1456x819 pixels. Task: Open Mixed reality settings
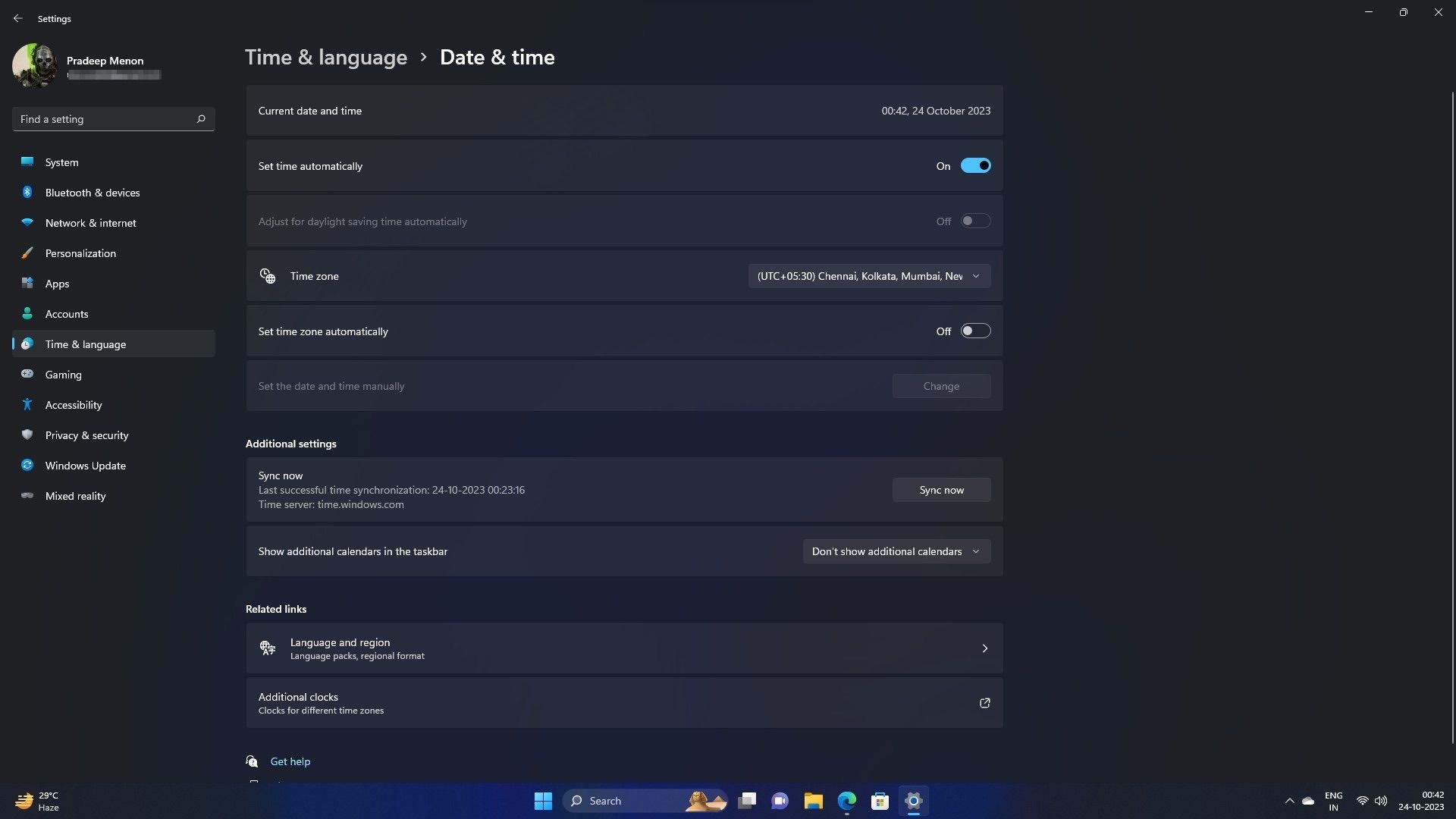74,495
